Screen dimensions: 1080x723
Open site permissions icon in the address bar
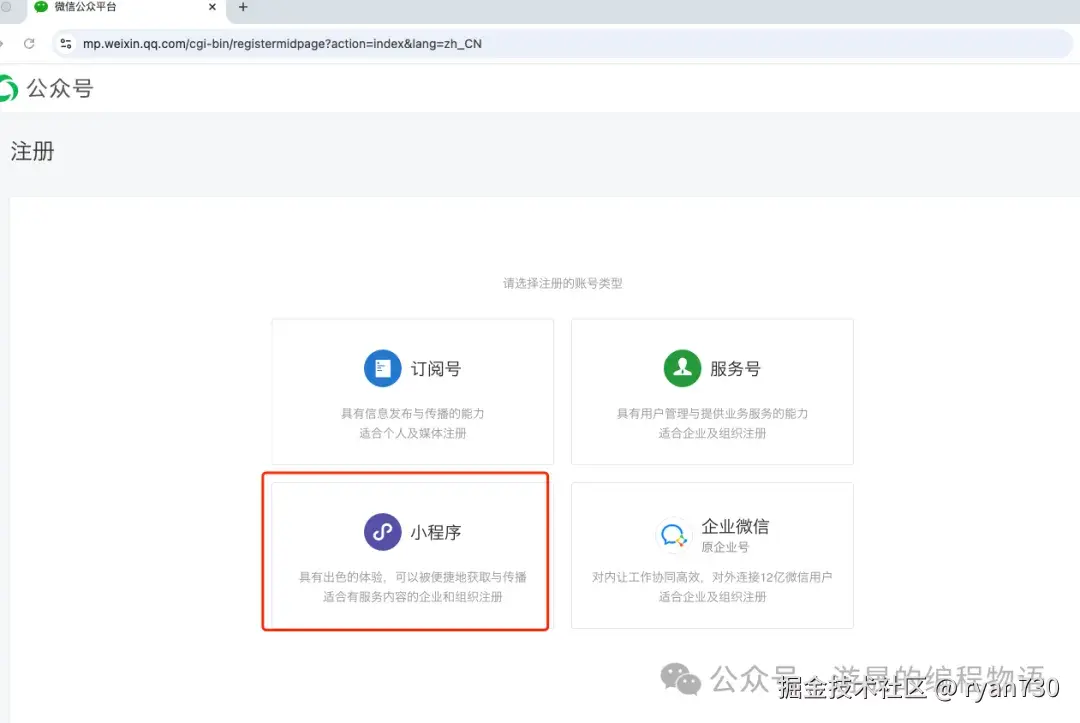[64, 43]
